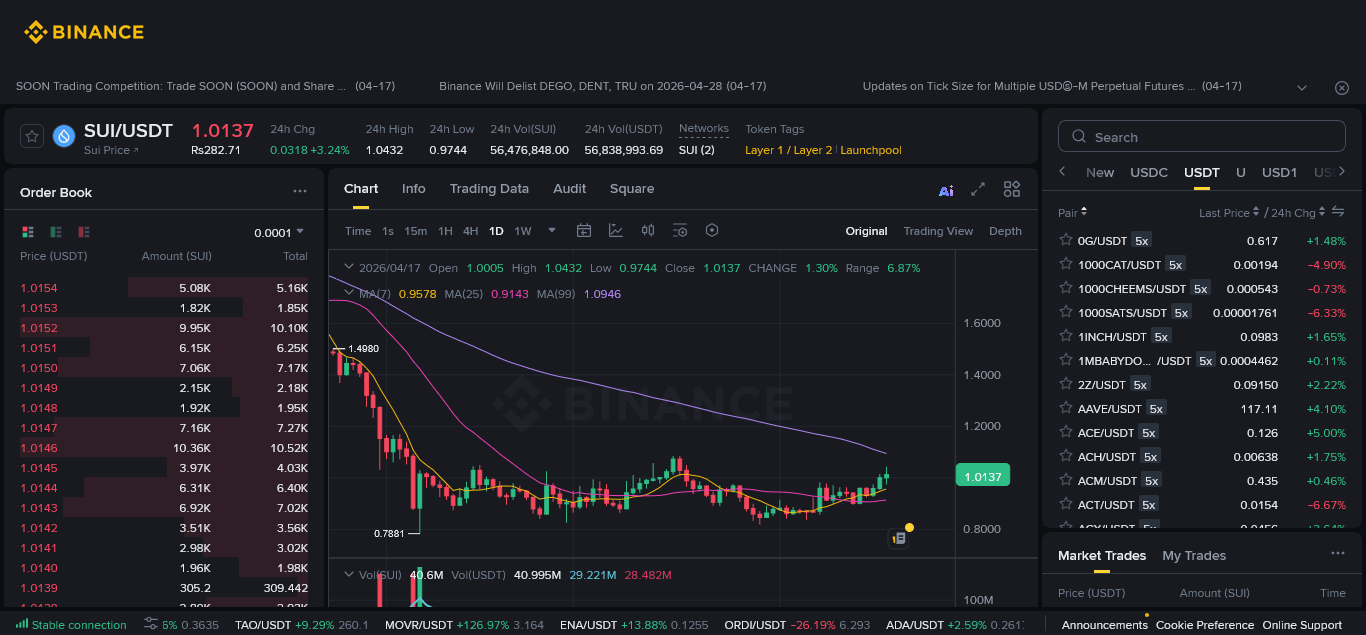Click the pair Search field
The width and height of the screenshot is (1366, 635).
[x=1201, y=137]
